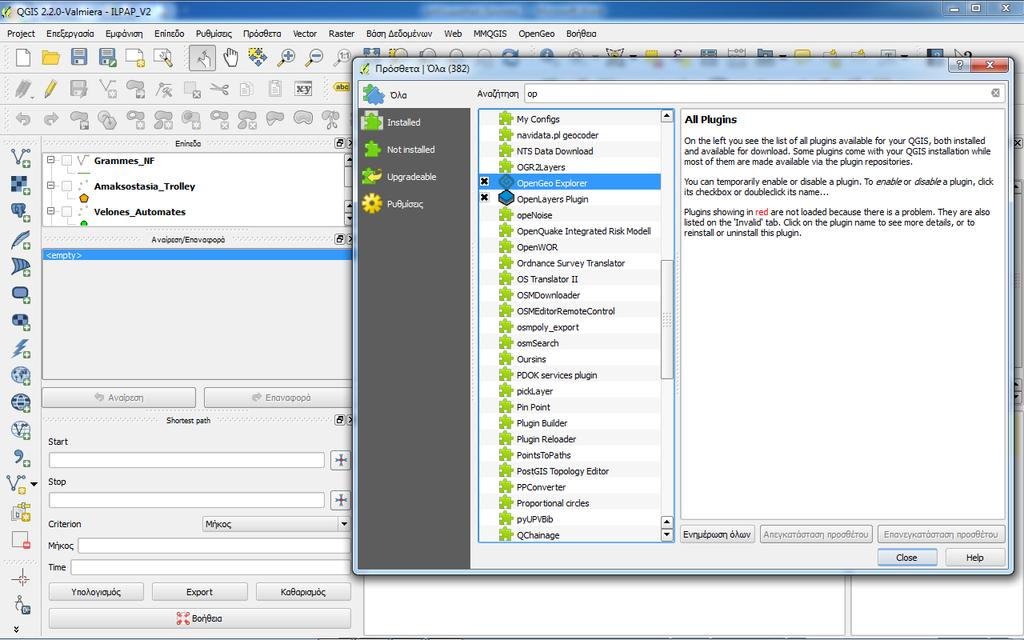Screen dimensions: 1024x640
Task: Open the OpenGeo menu
Action: tap(536, 33)
